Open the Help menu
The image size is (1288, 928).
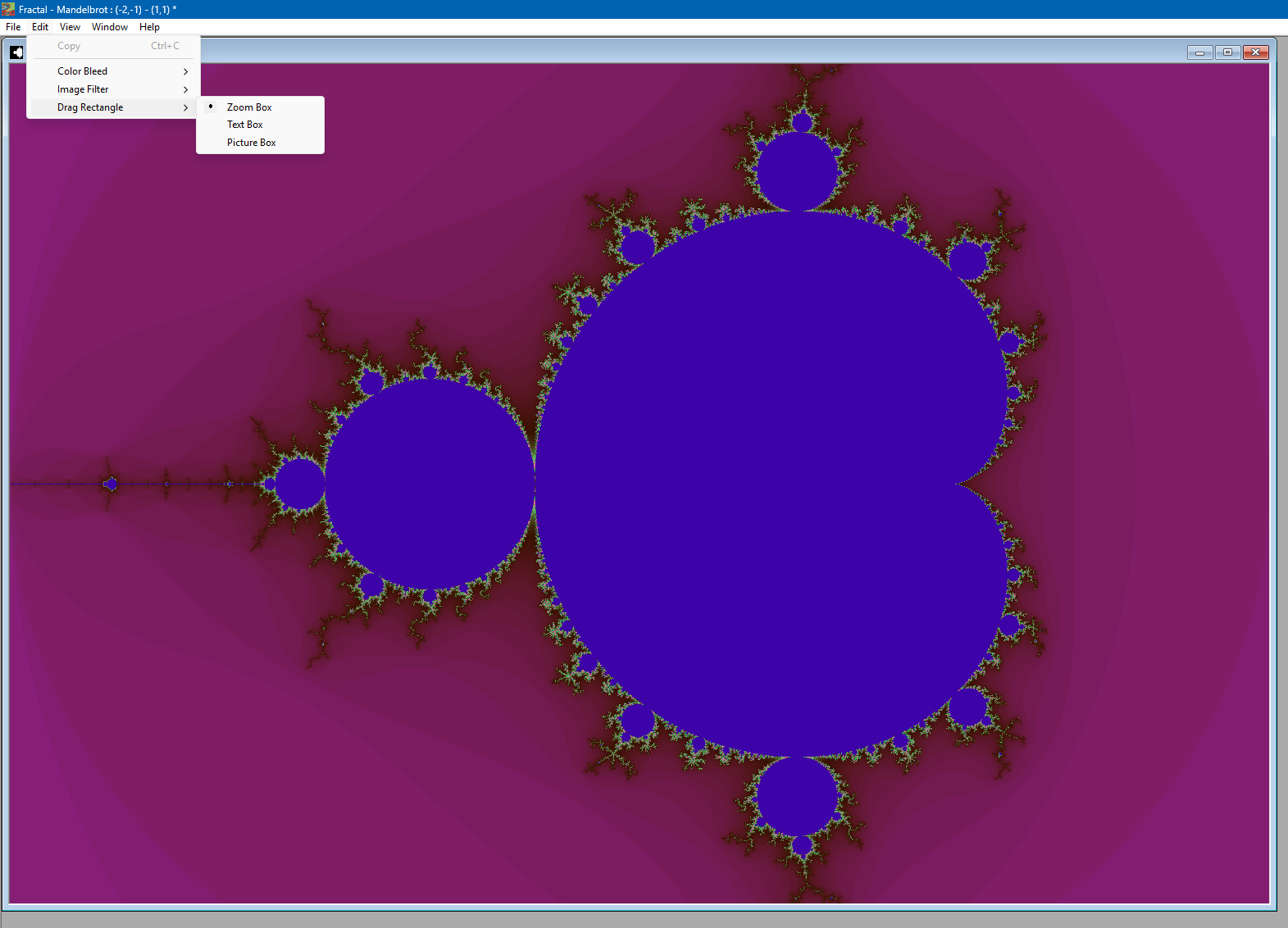(x=149, y=27)
